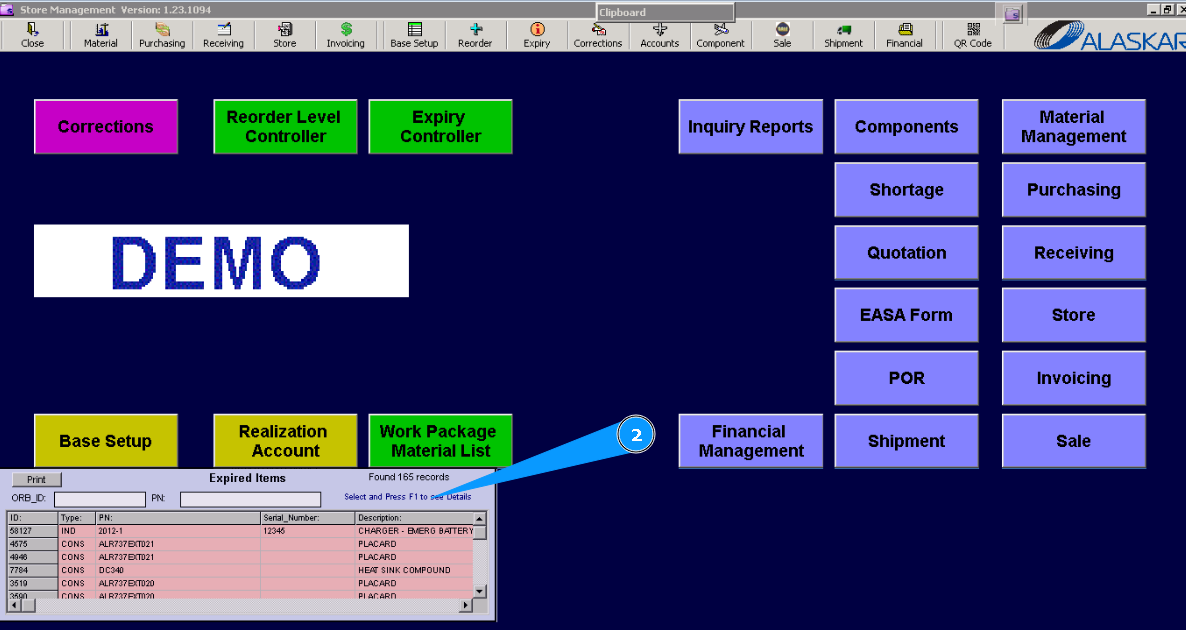
Task: Click CHARGER - EMERG BATTERY description
Action: coord(414,531)
